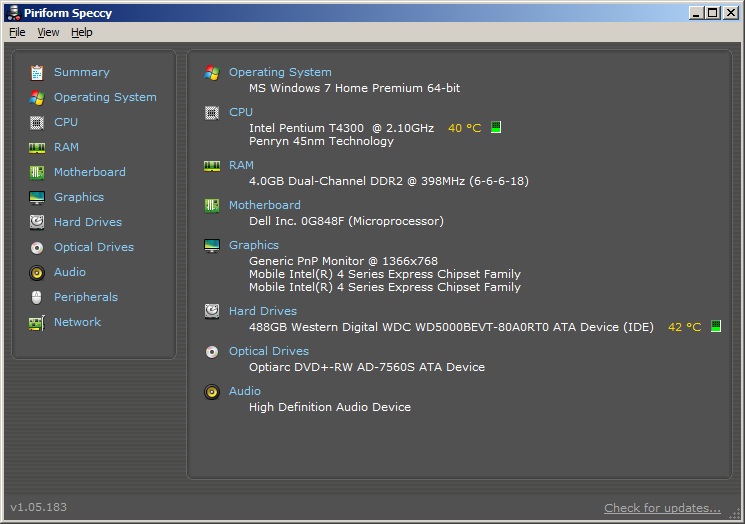The width and height of the screenshot is (745, 524).
Task: Click the Speccy app icon in title bar
Action: pyautogui.click(x=14, y=13)
